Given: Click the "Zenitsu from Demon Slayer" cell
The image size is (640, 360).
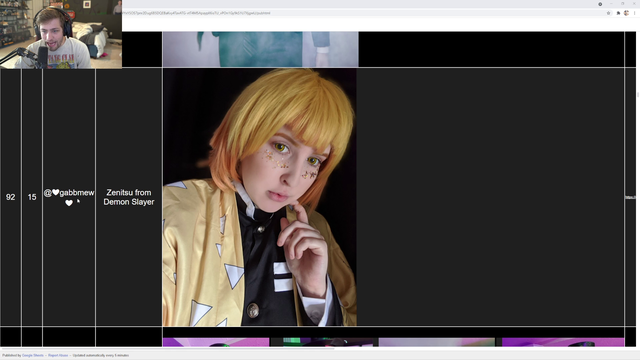Looking at the screenshot, I should [129, 197].
